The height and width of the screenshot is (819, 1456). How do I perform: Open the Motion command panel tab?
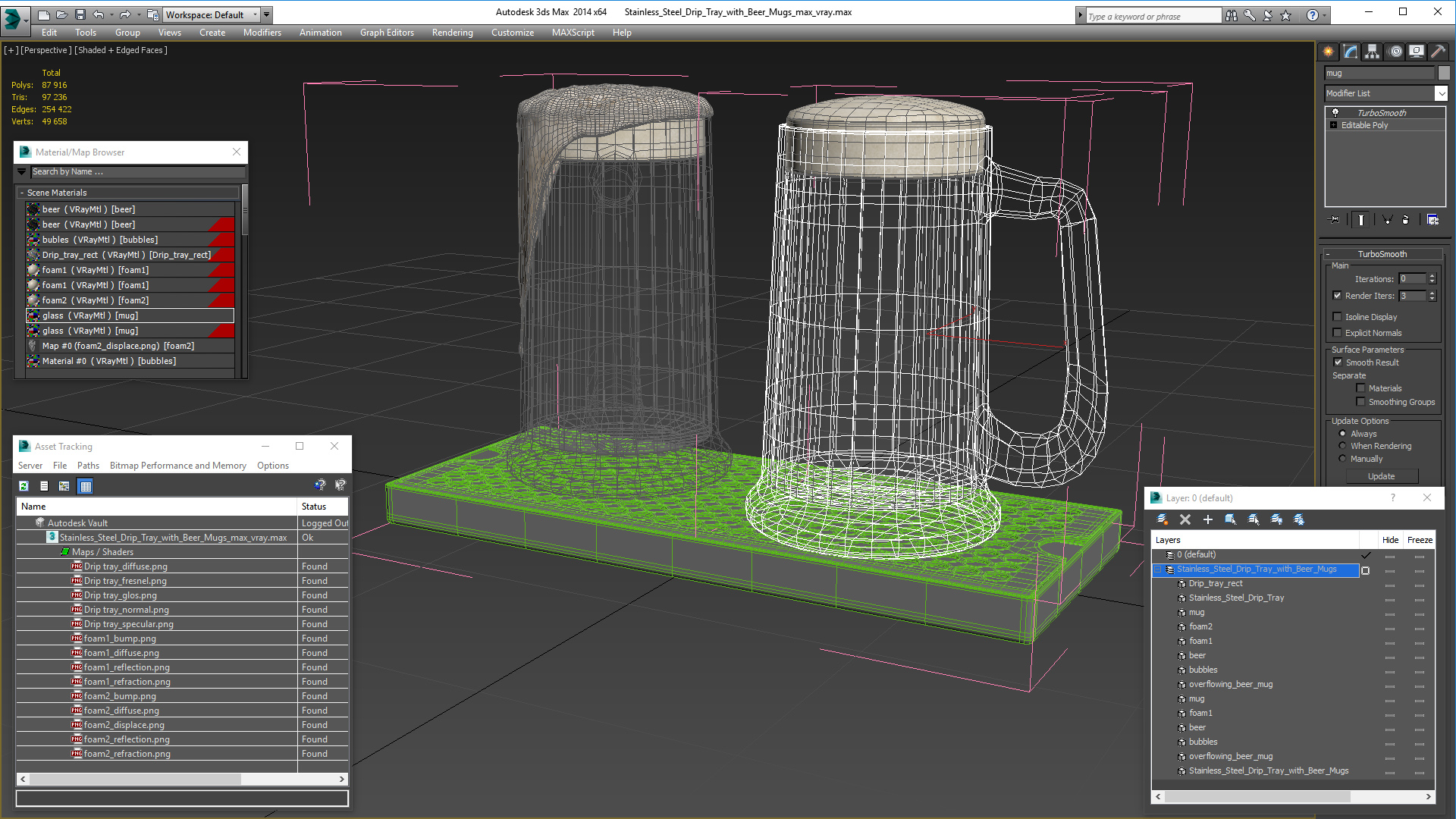click(1395, 52)
